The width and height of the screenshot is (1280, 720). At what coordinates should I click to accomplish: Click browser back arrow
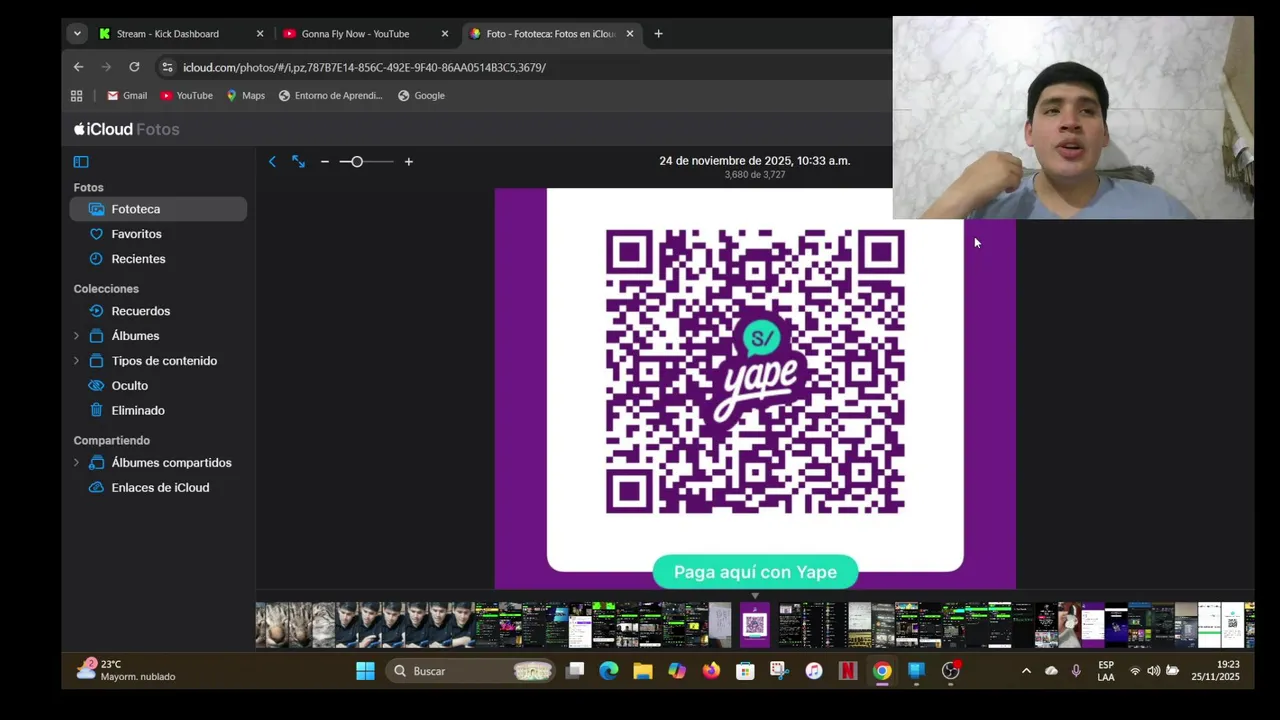(x=78, y=67)
